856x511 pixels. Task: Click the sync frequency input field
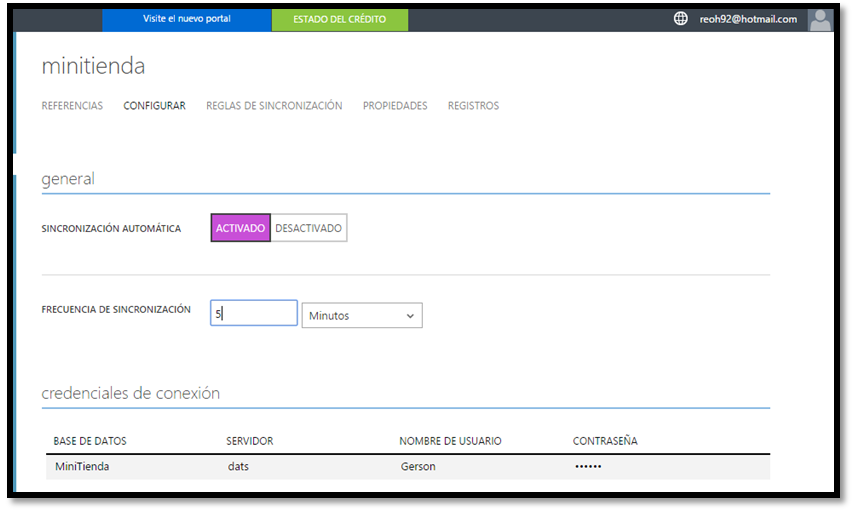(x=254, y=313)
